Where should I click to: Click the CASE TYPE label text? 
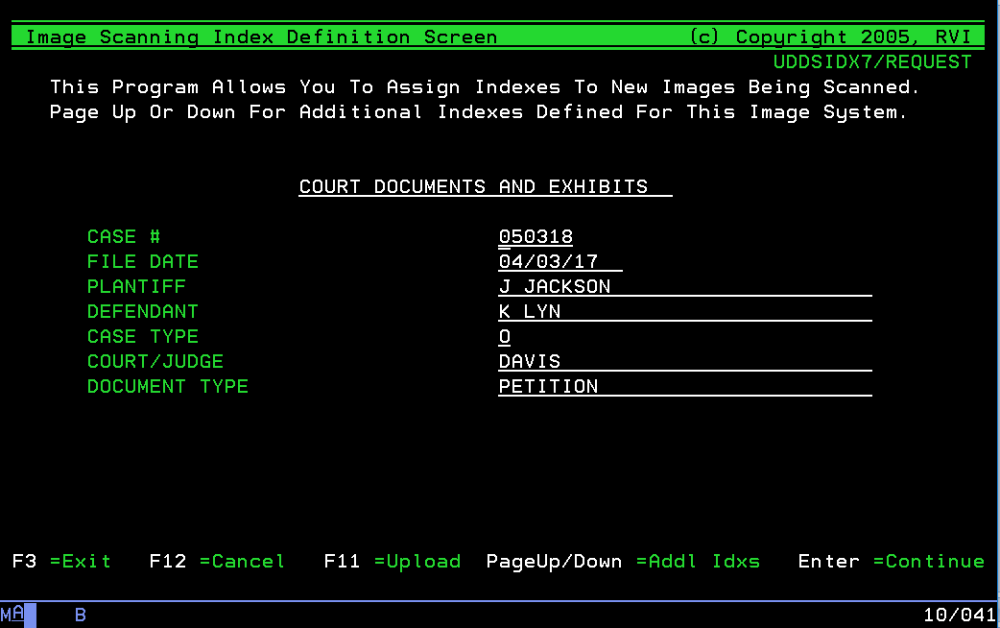point(142,336)
